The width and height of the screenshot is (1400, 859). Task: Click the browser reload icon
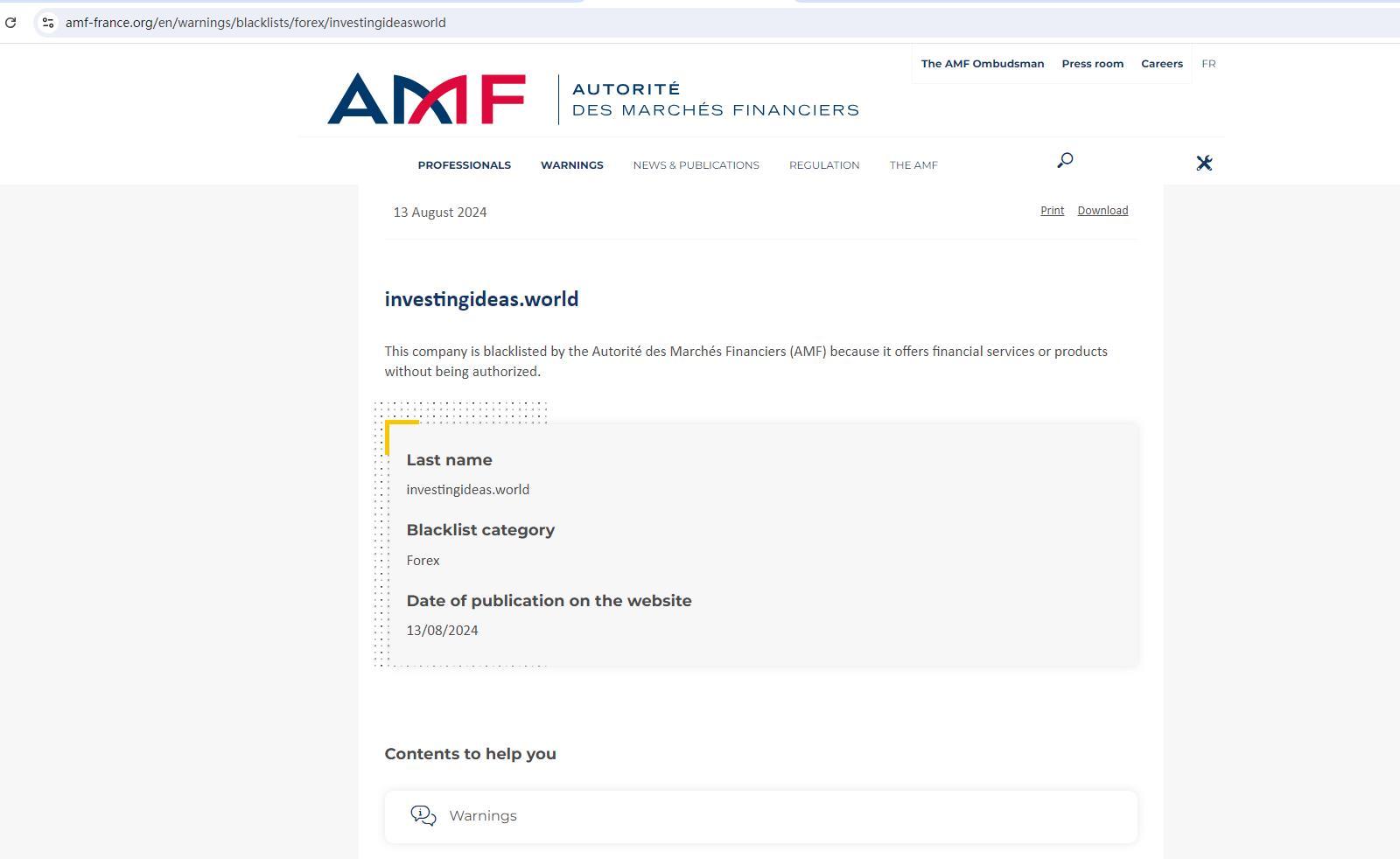point(10,23)
